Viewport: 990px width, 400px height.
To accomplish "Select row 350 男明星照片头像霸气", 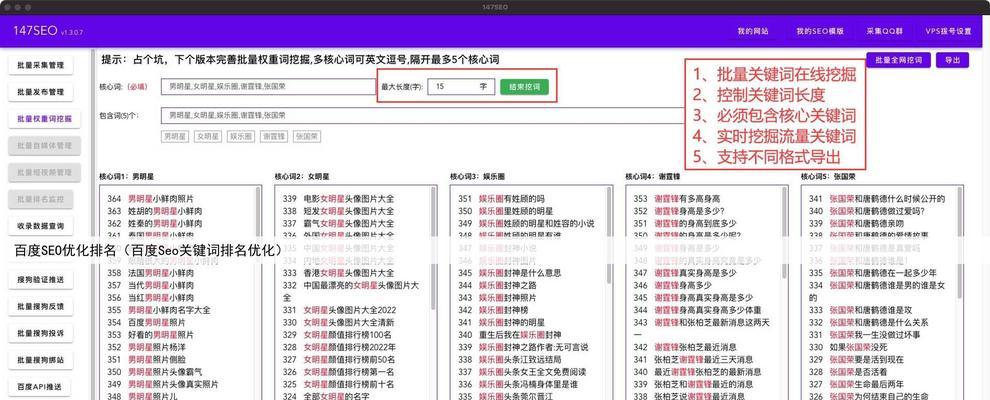I will (155, 372).
